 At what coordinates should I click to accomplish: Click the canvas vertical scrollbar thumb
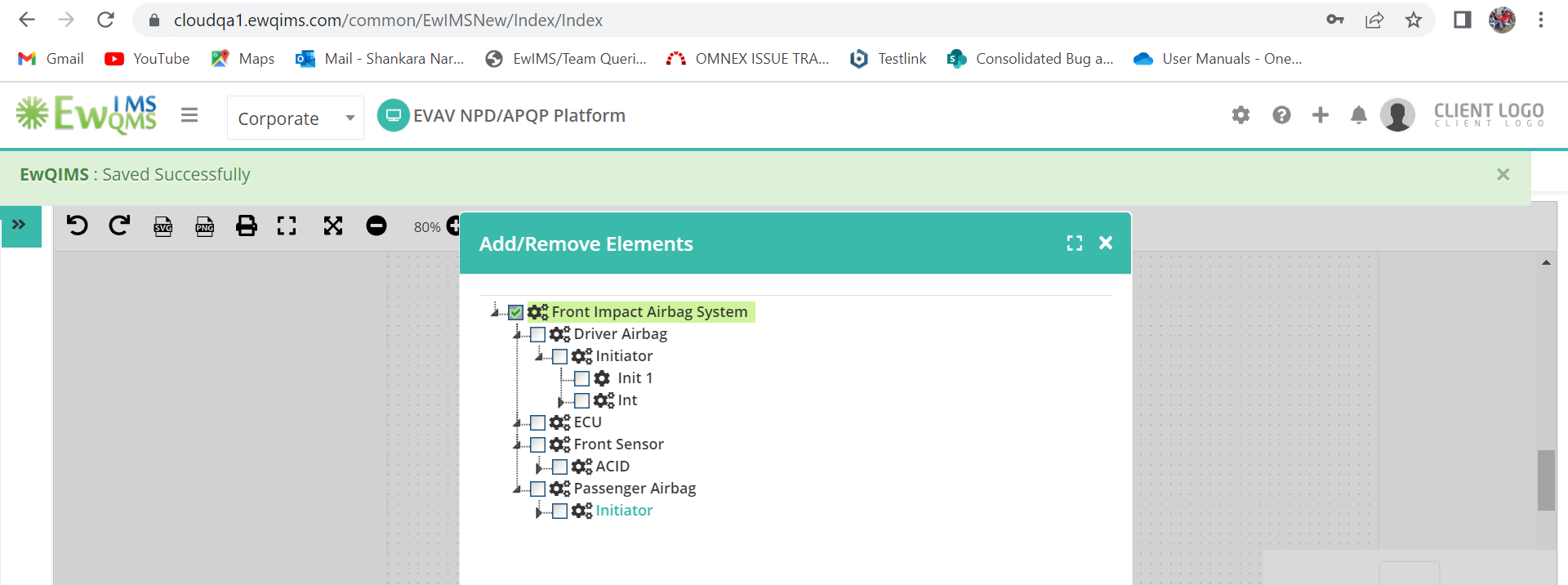[1546, 480]
